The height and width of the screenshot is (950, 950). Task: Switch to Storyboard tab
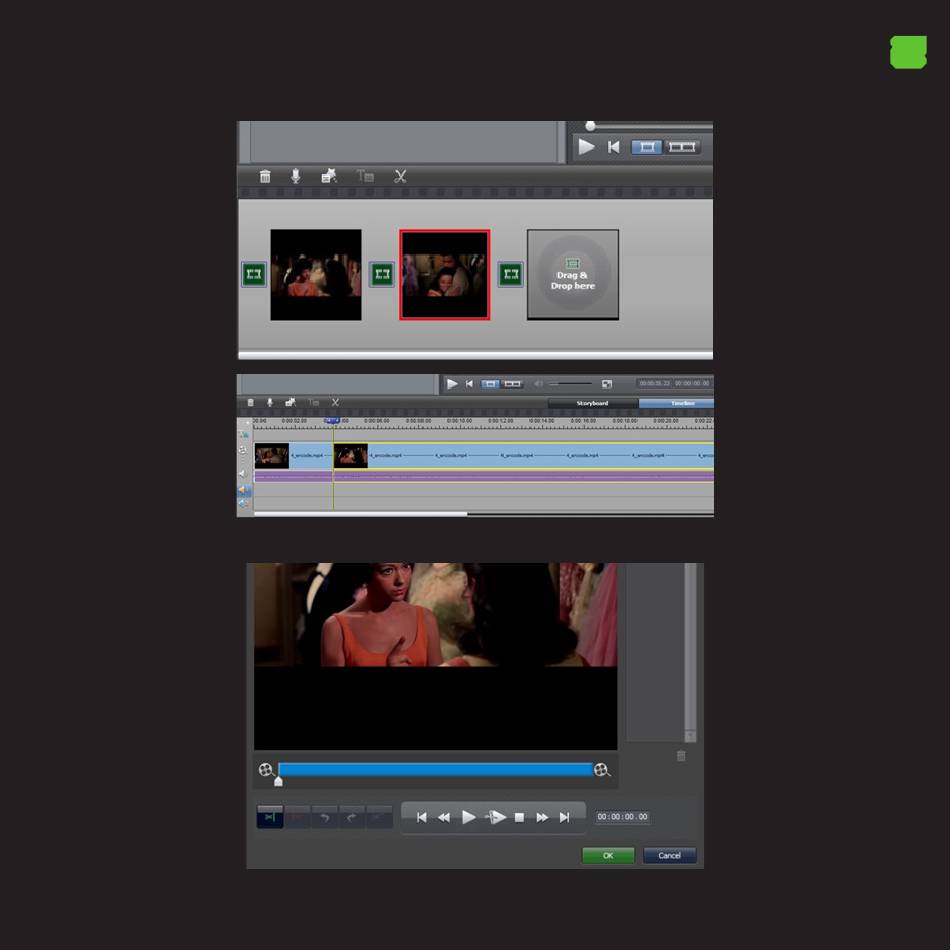[593, 403]
